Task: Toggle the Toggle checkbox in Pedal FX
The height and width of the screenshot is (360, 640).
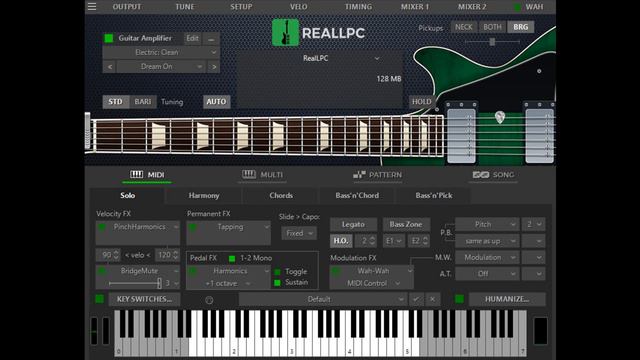Action: tap(278, 272)
